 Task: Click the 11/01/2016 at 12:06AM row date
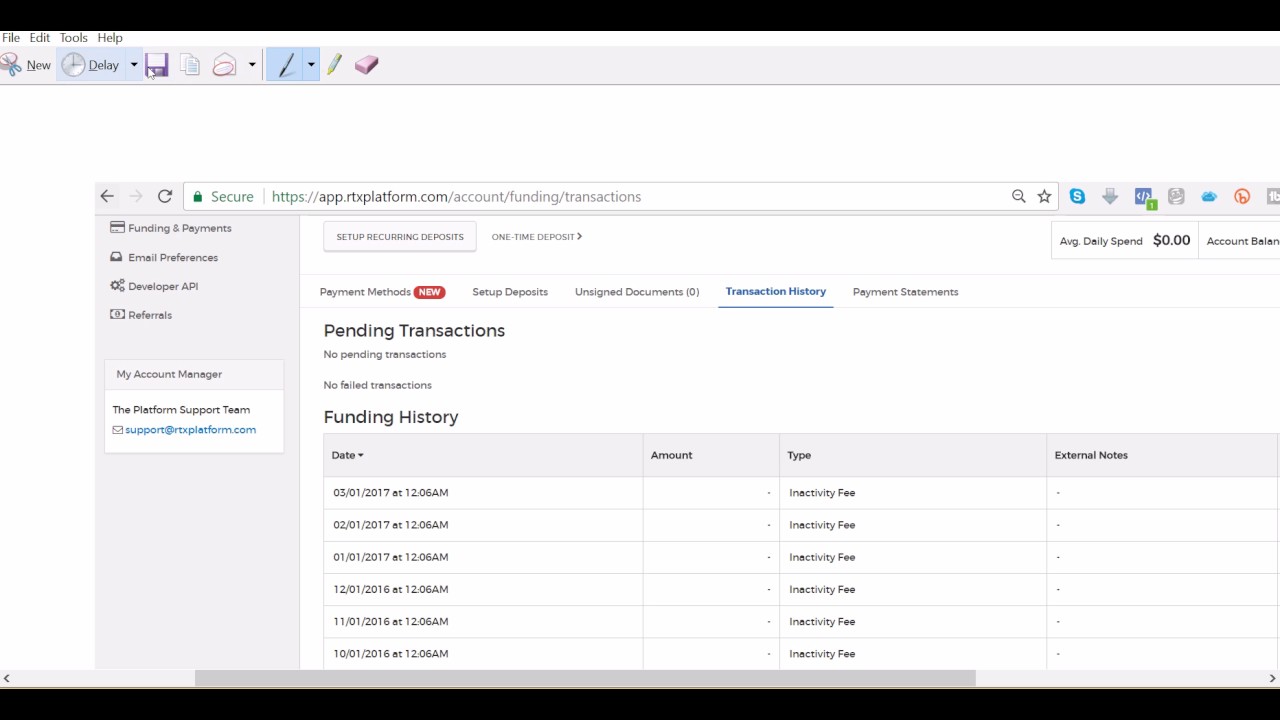click(x=391, y=621)
